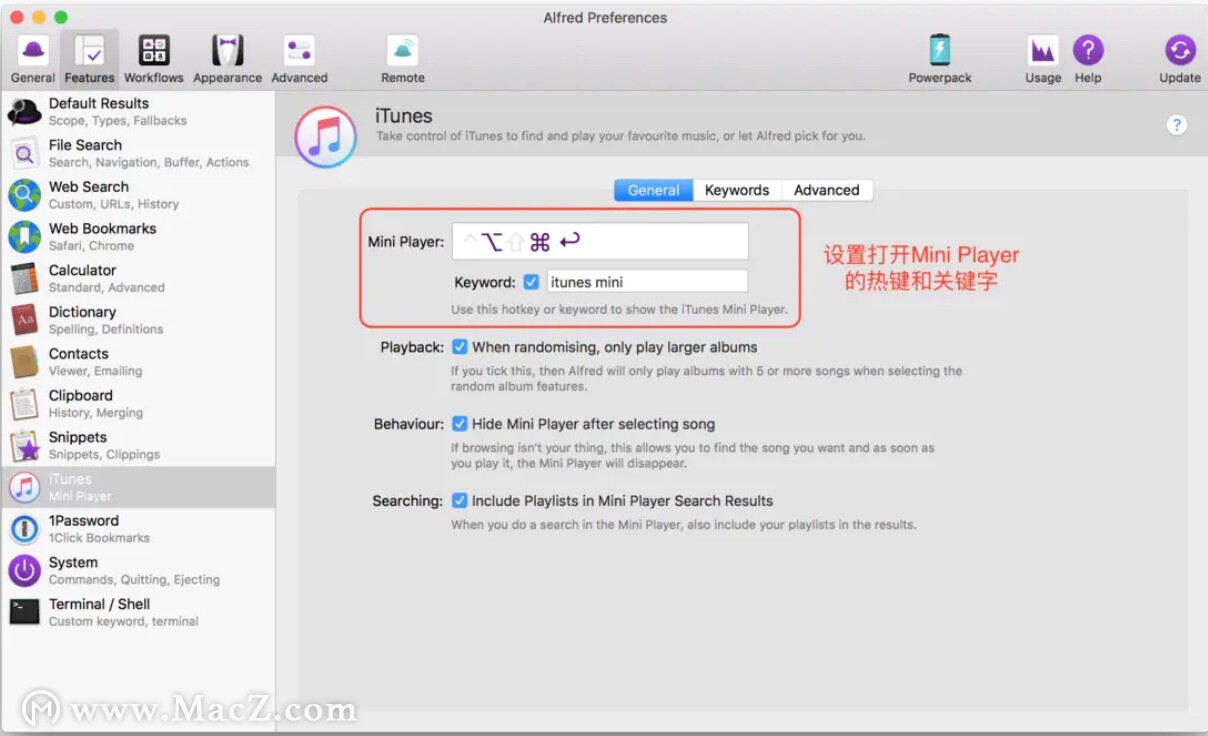Toggle Include Playlists in Mini Player Search Results
The width and height of the screenshot is (1208, 736).
pos(460,501)
